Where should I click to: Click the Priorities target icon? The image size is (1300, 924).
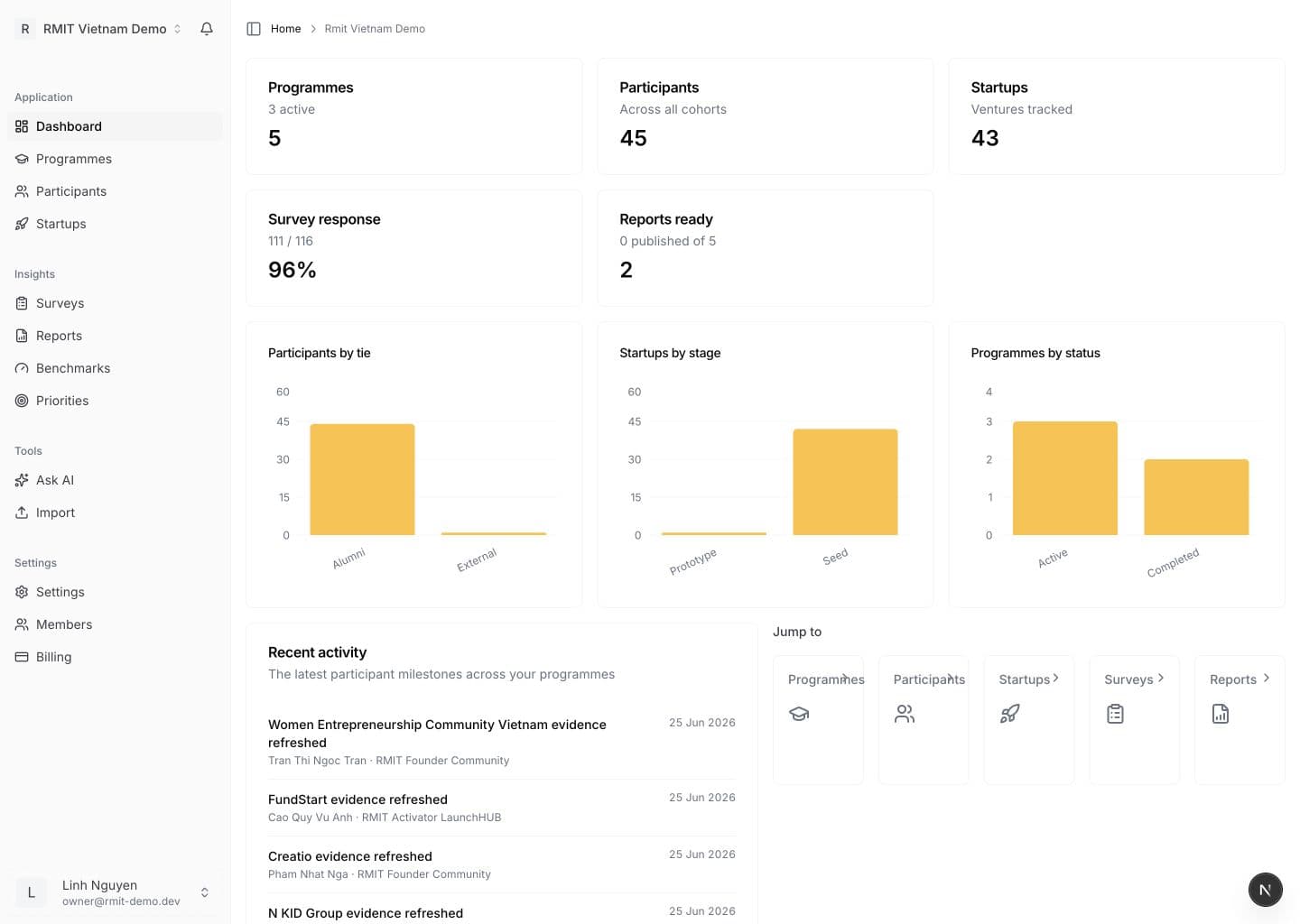[x=22, y=401]
